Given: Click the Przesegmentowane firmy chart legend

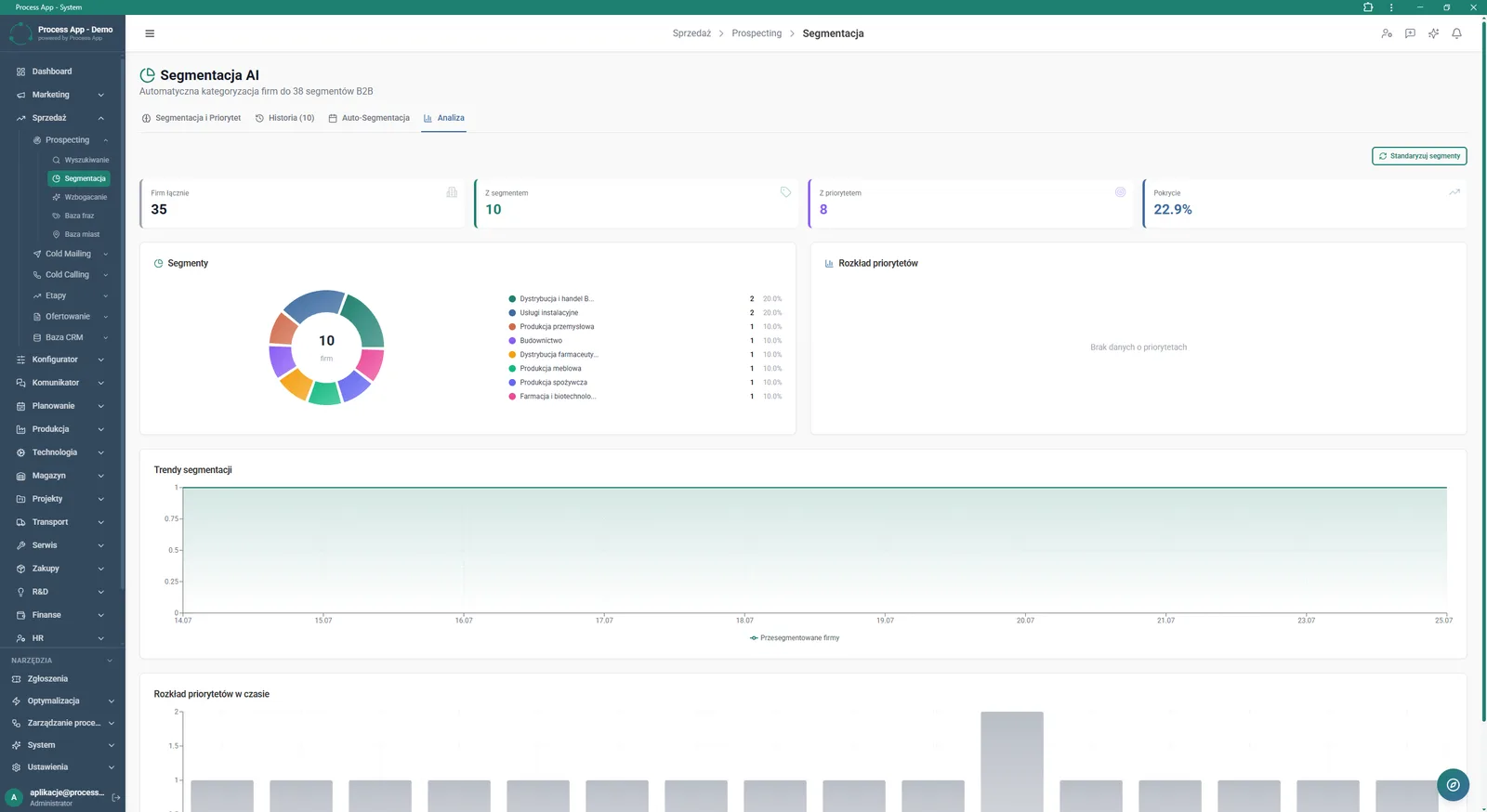Looking at the screenshot, I should click(795, 638).
